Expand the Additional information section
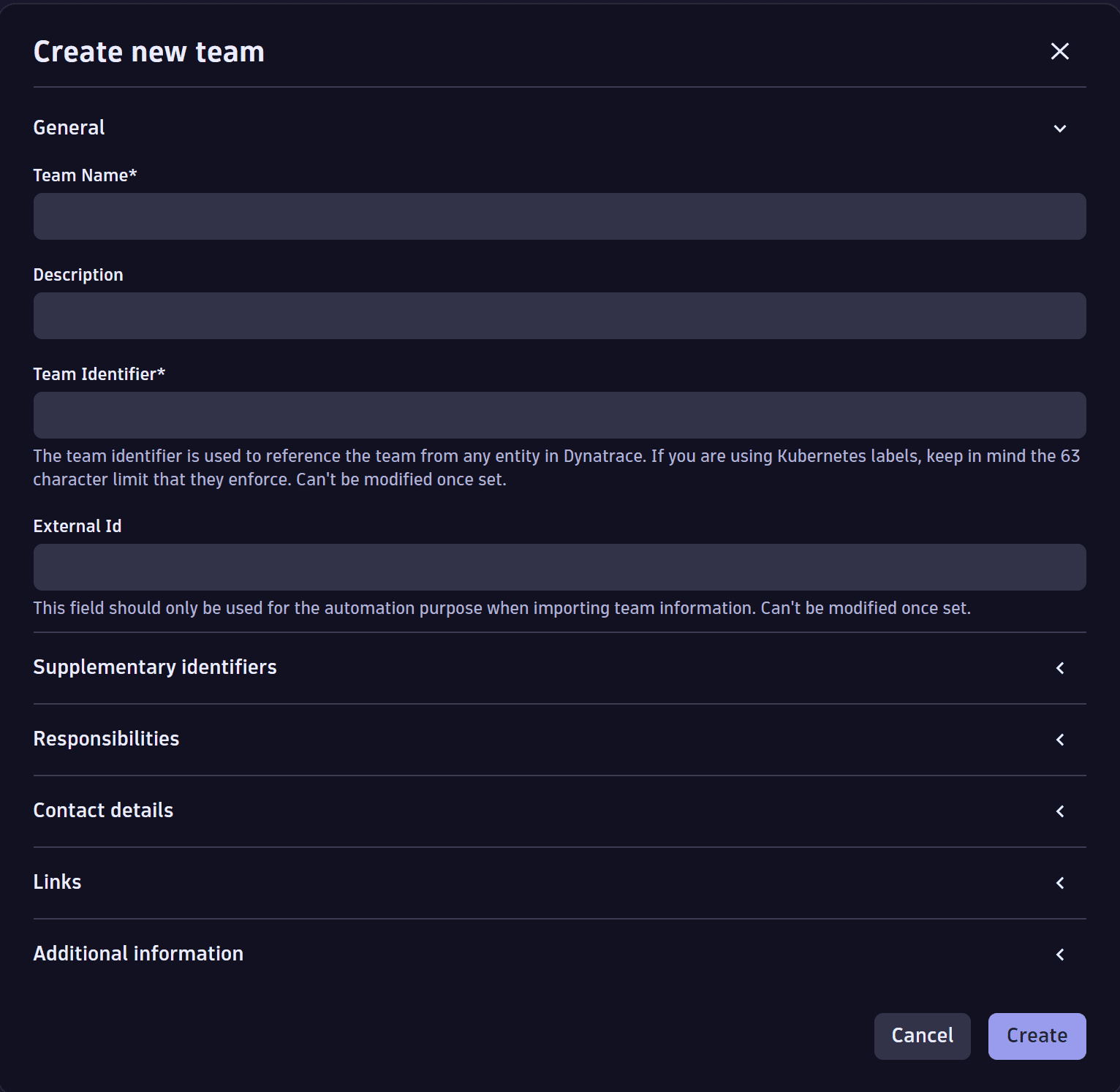 point(1060,954)
